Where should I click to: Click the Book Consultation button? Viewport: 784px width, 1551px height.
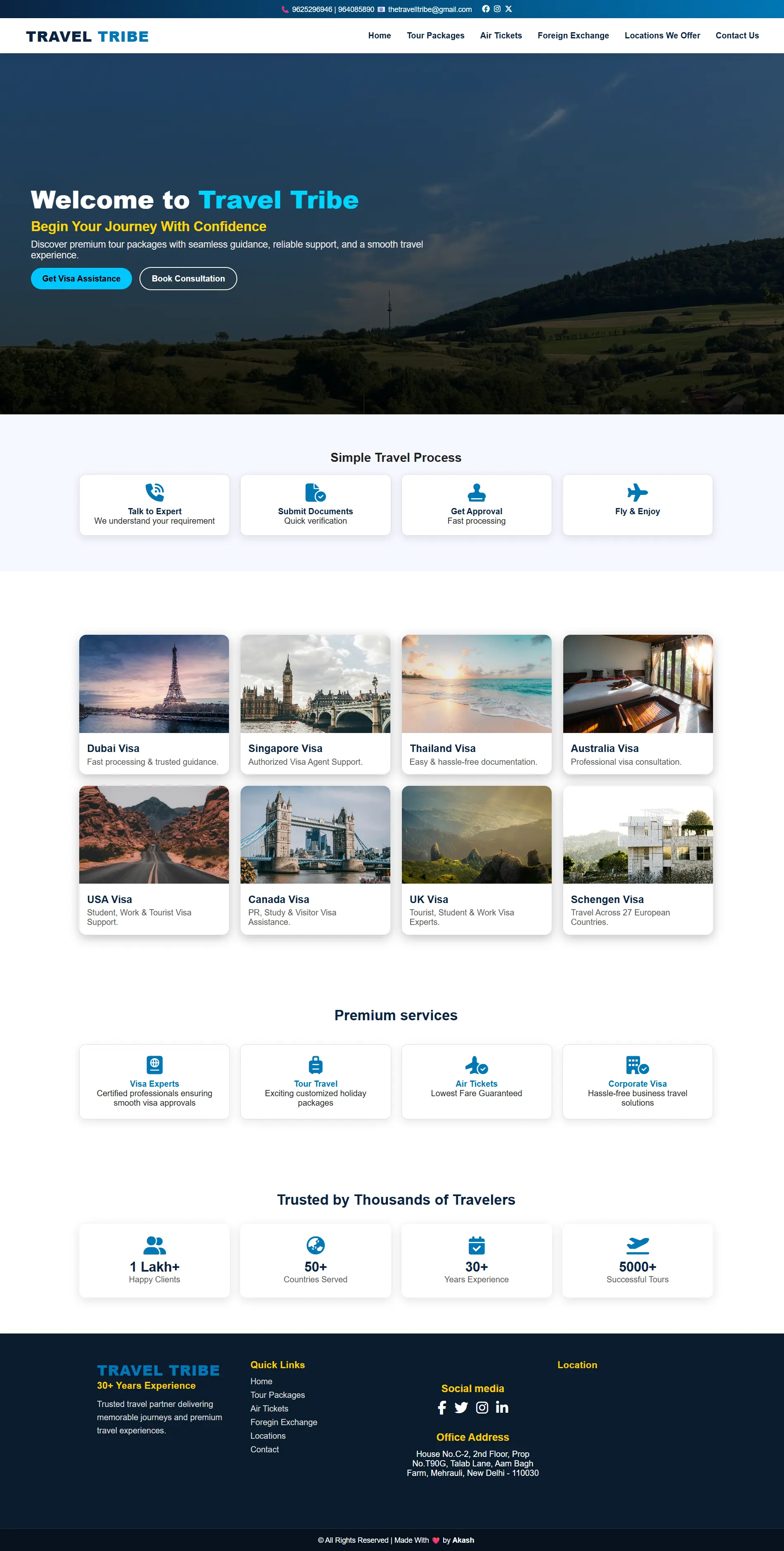click(x=188, y=278)
